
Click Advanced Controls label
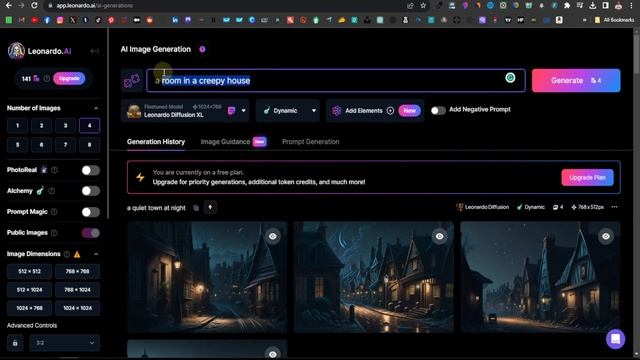(32, 325)
